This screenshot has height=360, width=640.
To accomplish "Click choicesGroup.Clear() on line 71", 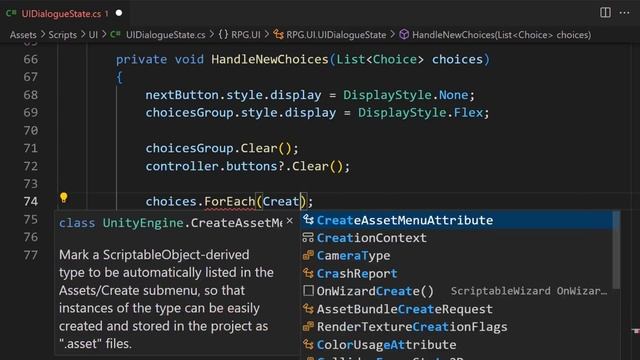I will tap(218, 149).
